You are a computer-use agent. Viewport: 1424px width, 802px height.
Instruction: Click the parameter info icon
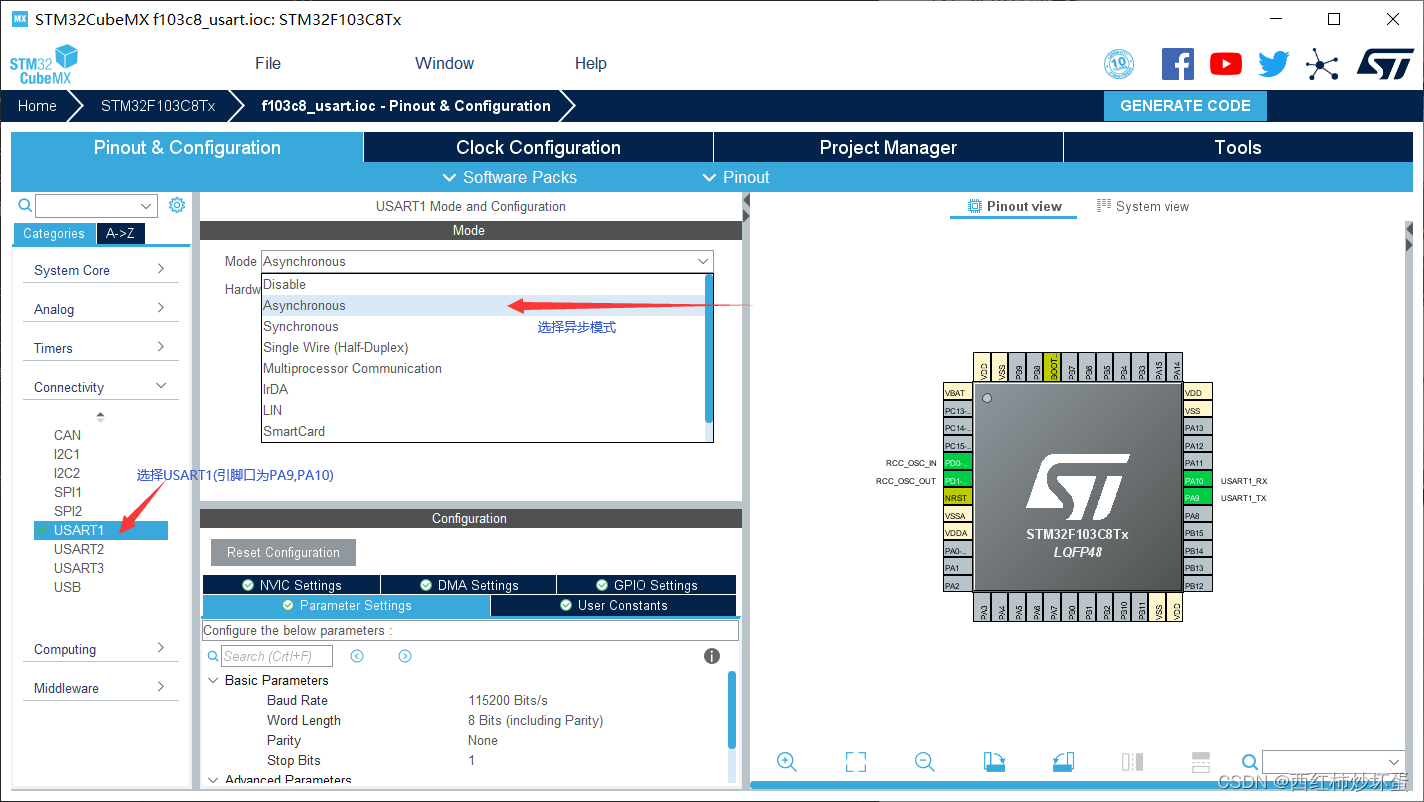712,656
